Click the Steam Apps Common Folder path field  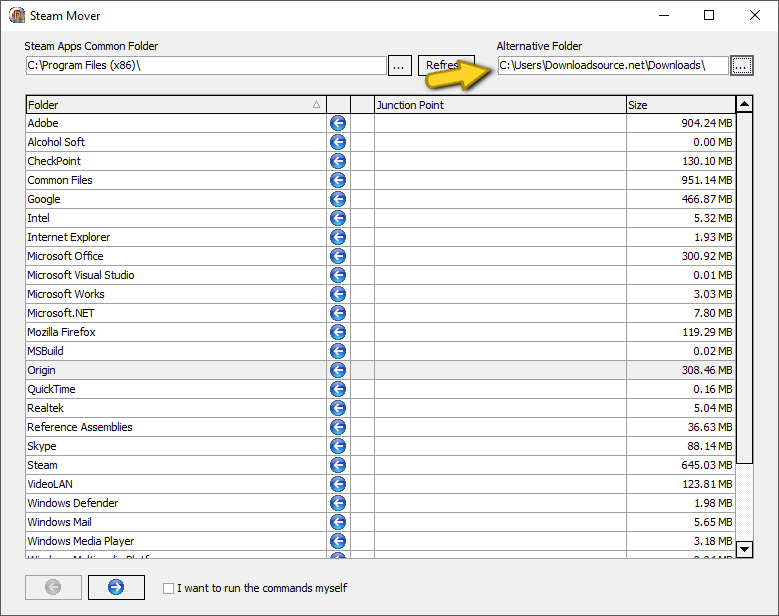206,65
